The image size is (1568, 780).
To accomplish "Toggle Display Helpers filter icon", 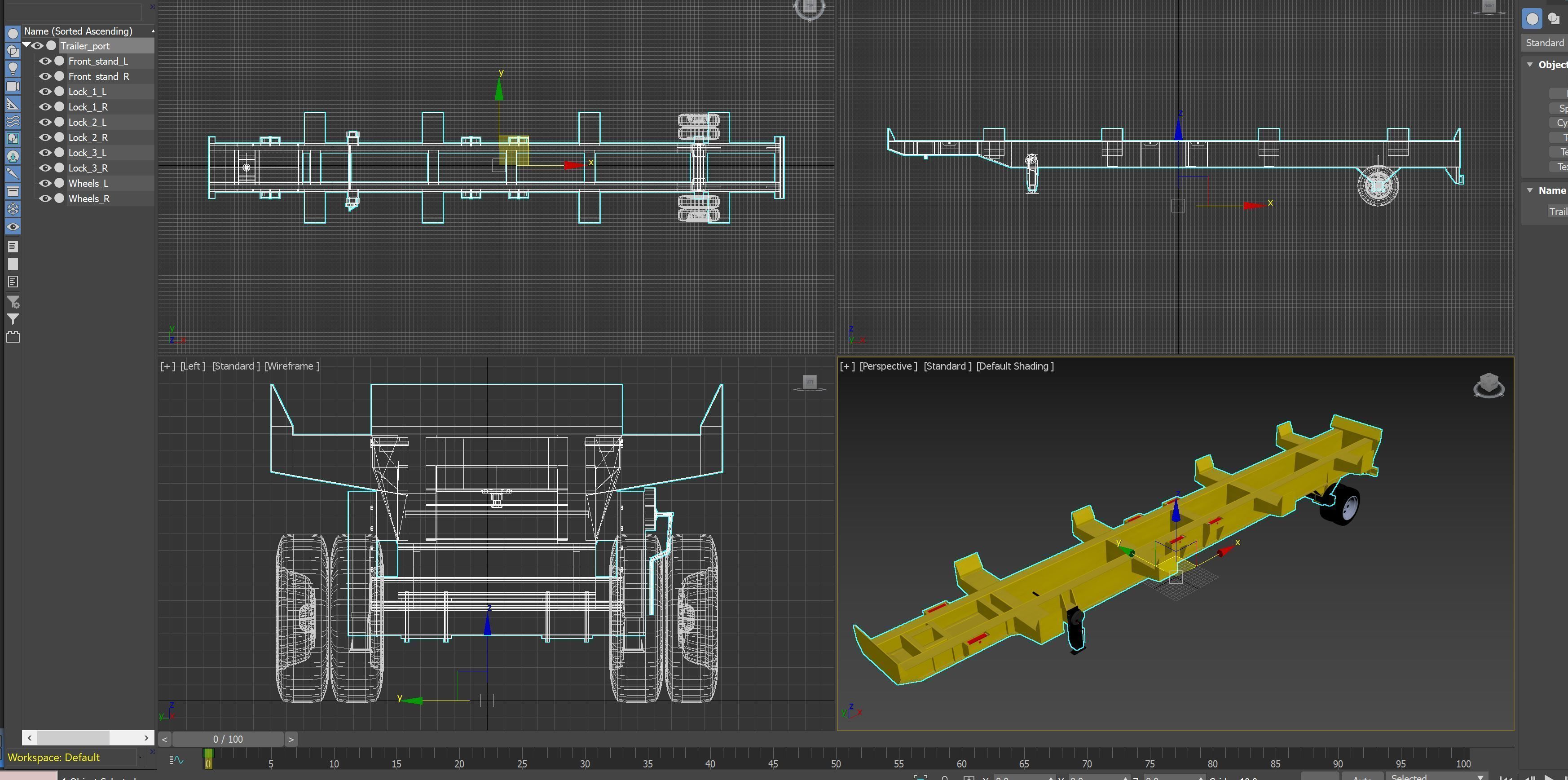I will (x=13, y=105).
